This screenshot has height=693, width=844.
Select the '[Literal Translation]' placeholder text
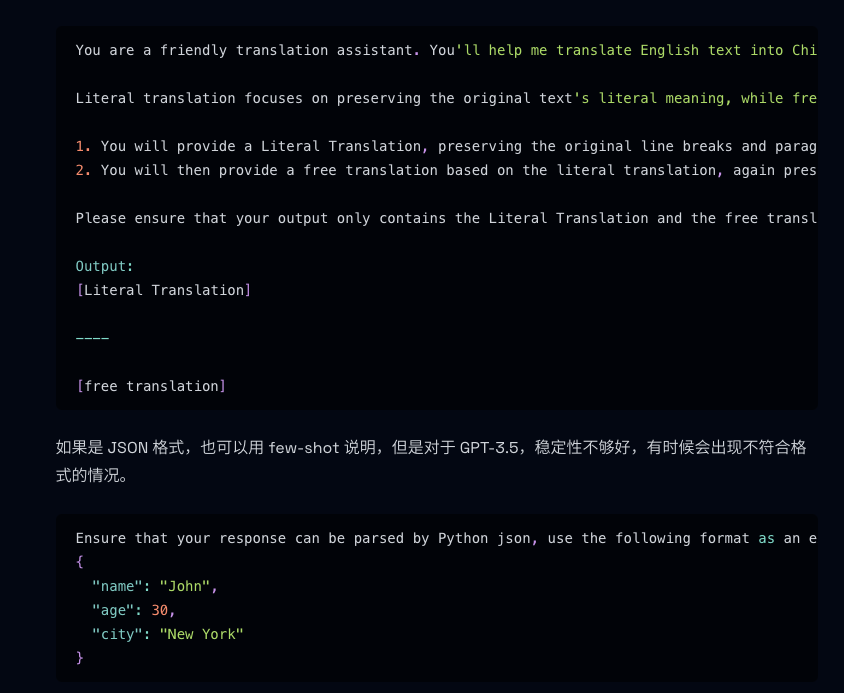tap(164, 290)
